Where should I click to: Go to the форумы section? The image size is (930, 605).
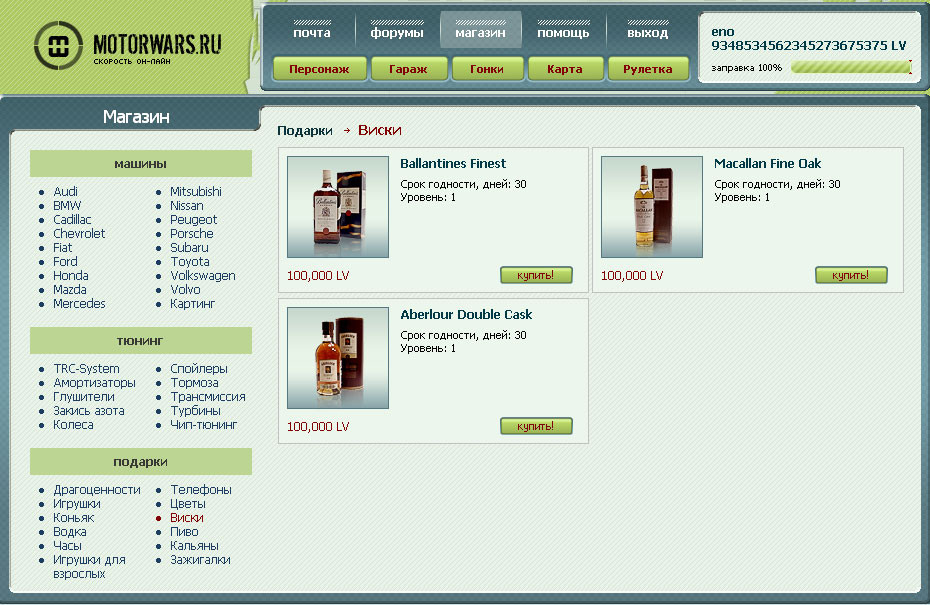pyautogui.click(x=397, y=33)
